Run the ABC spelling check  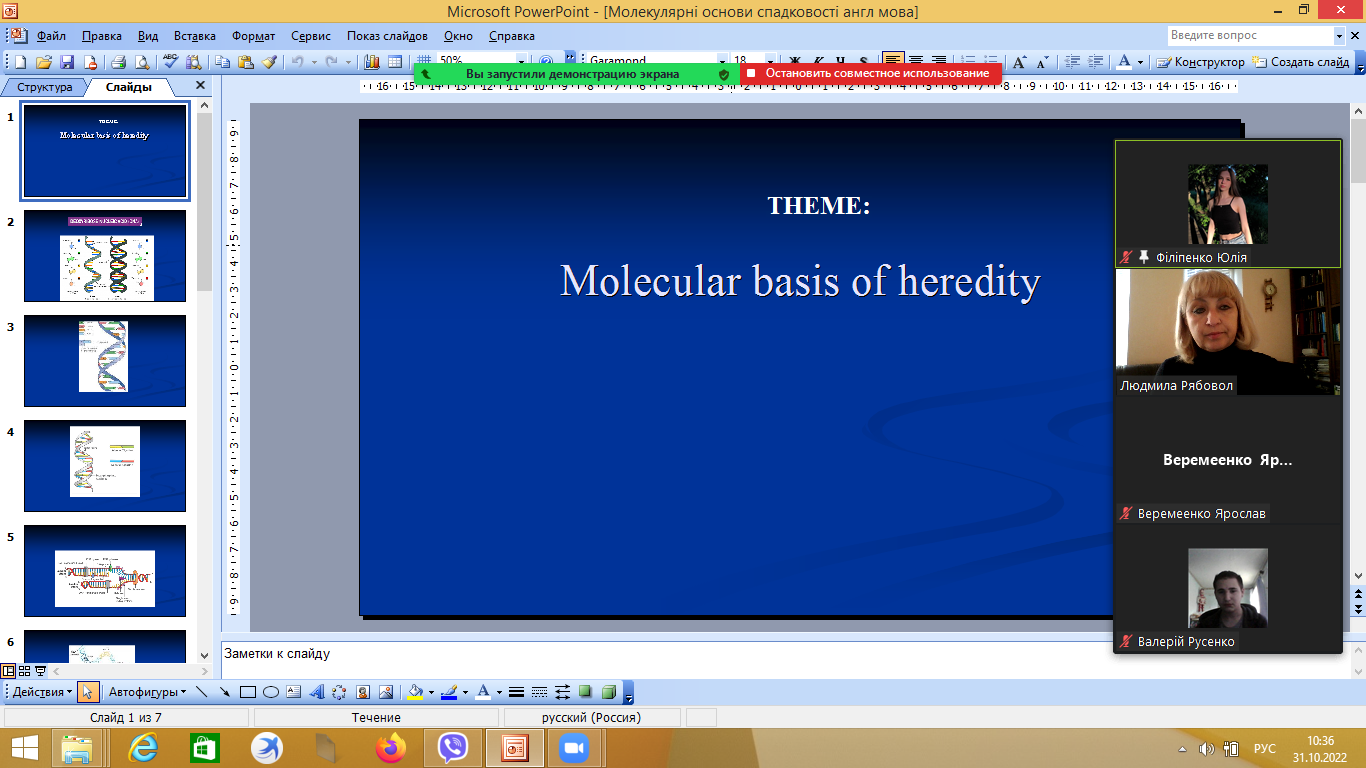coord(170,62)
